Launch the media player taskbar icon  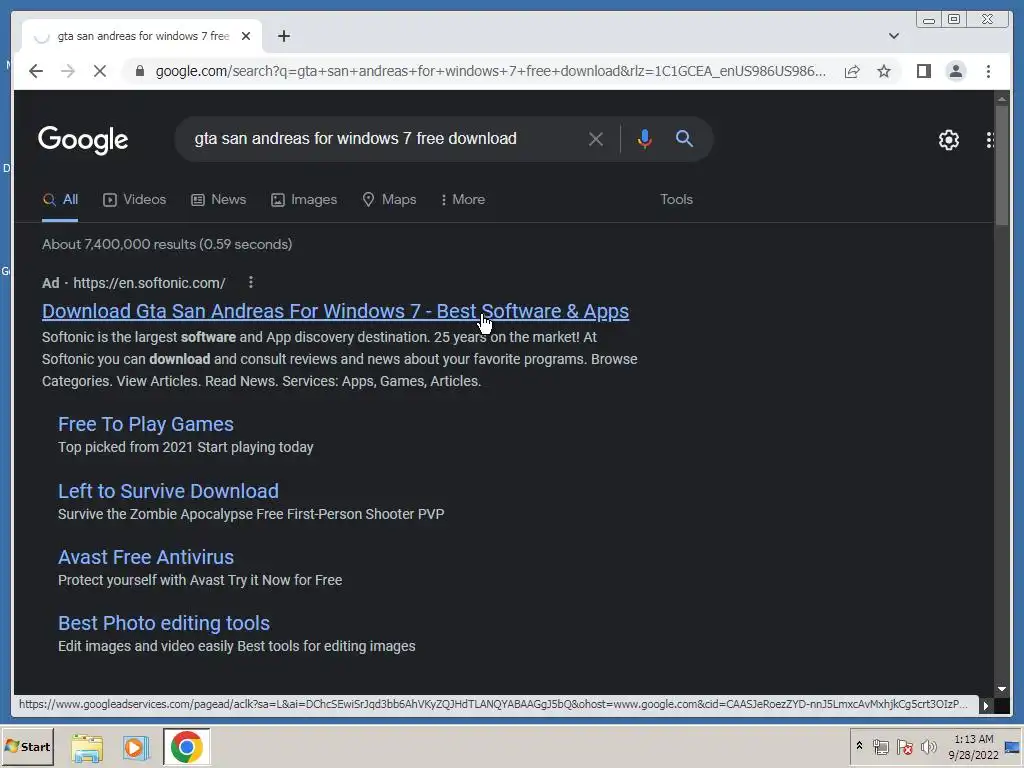[136, 747]
